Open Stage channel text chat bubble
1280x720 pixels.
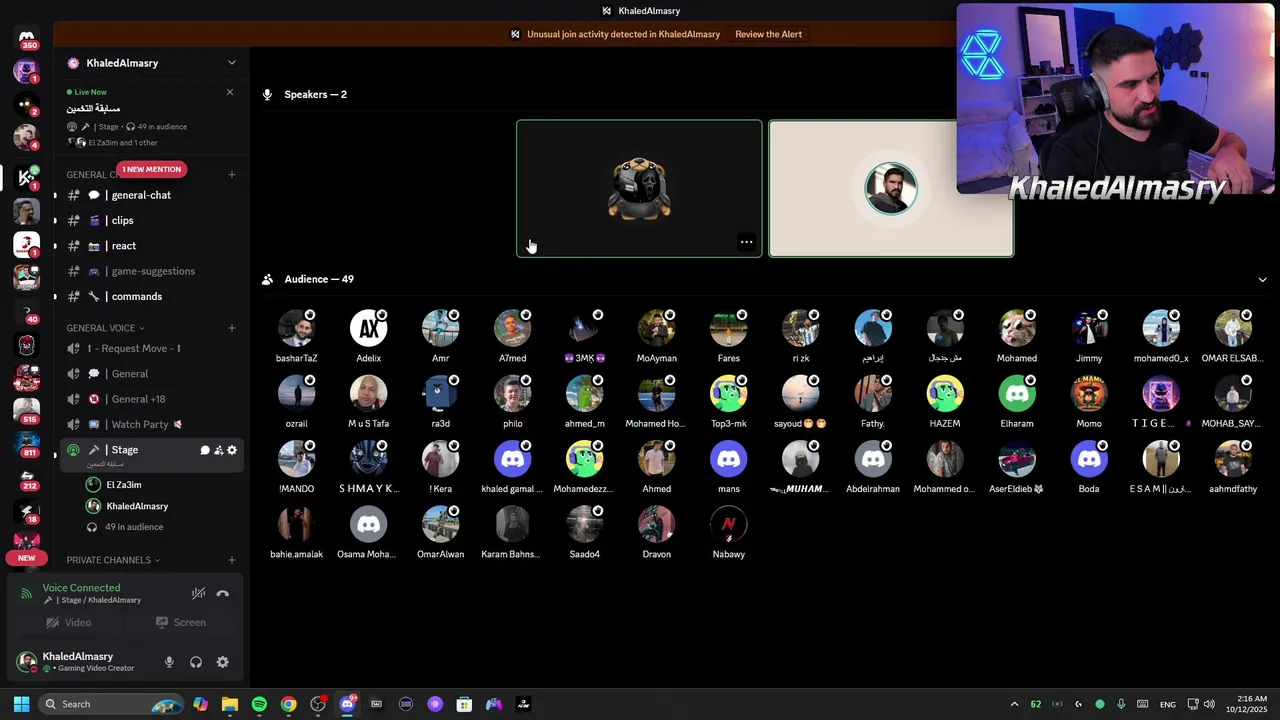click(x=205, y=450)
